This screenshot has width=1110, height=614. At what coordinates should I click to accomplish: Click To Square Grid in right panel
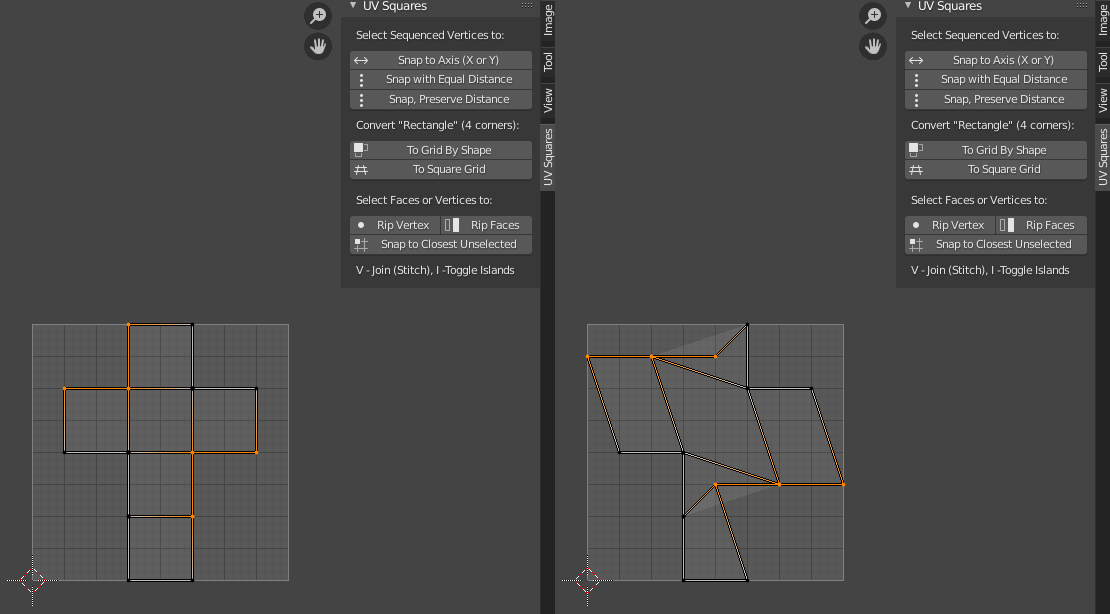click(996, 169)
